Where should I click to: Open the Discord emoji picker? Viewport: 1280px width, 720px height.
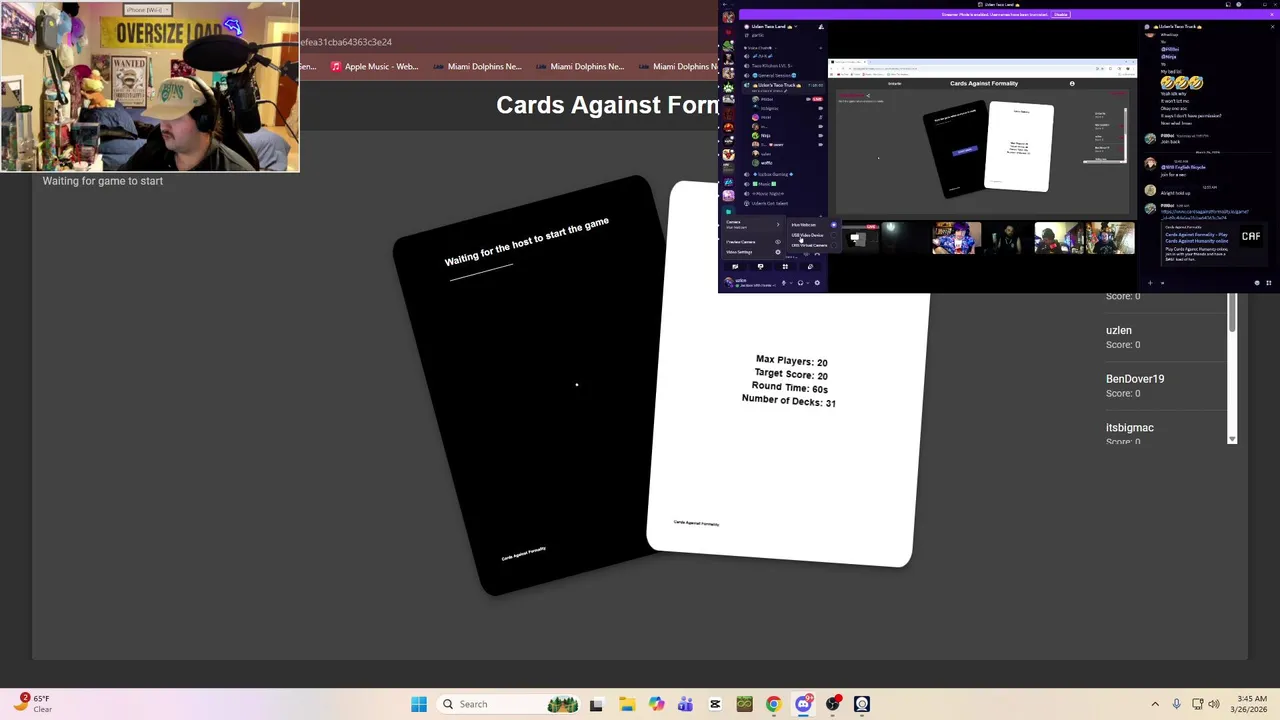(1257, 283)
